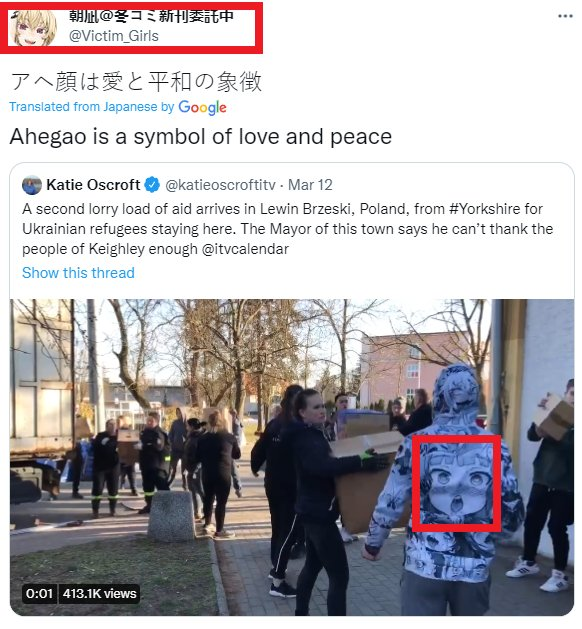Click the translated Ahegao tweet text
Screen dimensions: 582x629
coord(201,136)
